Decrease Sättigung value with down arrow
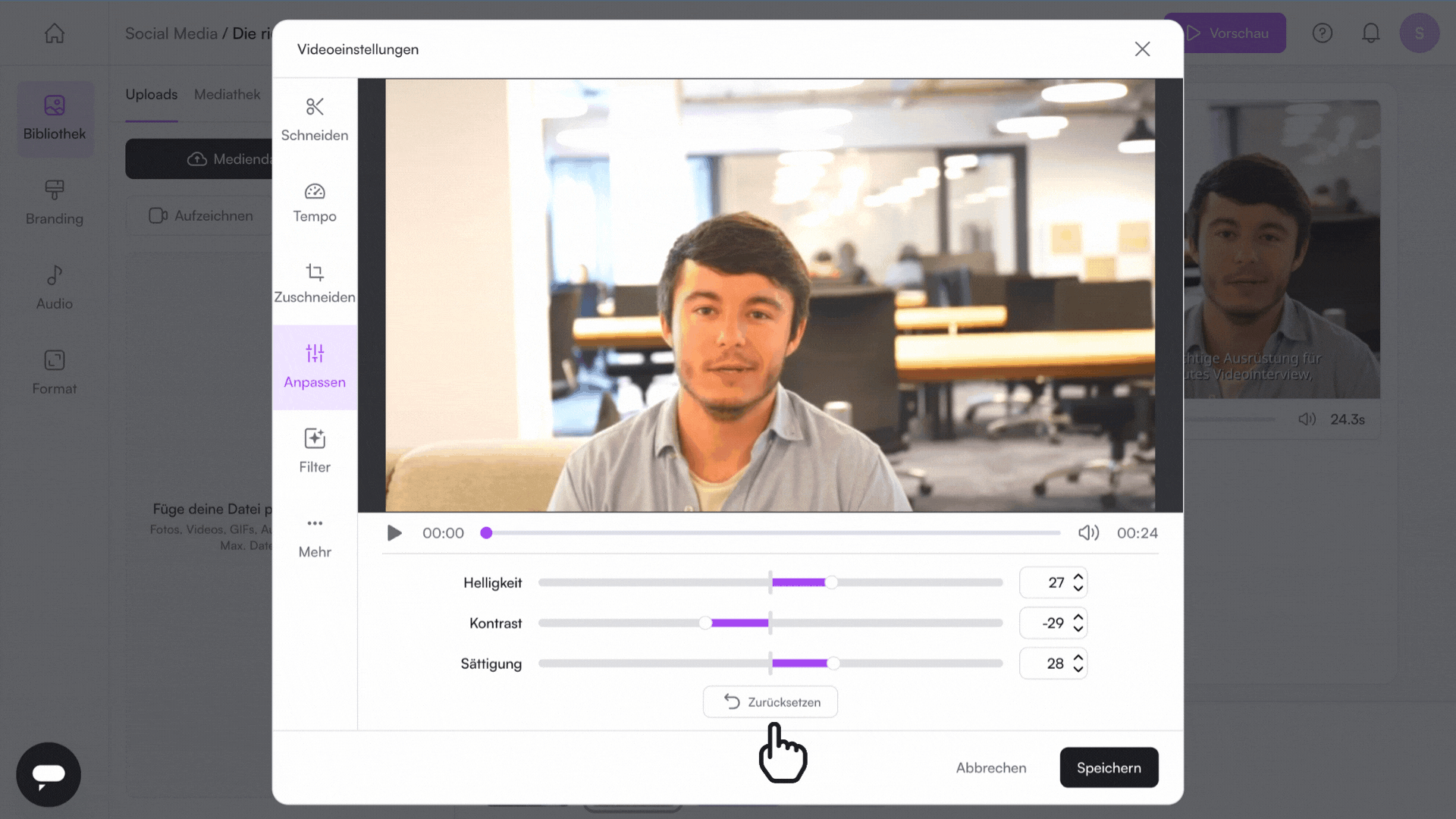Screen dimensions: 1456x819 [x=1078, y=669]
